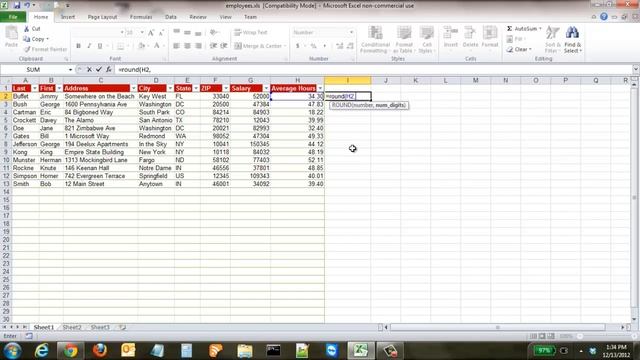Switch to the Page Layout tab
Image resolution: width=640 pixels, height=360 pixels.
(102, 17)
